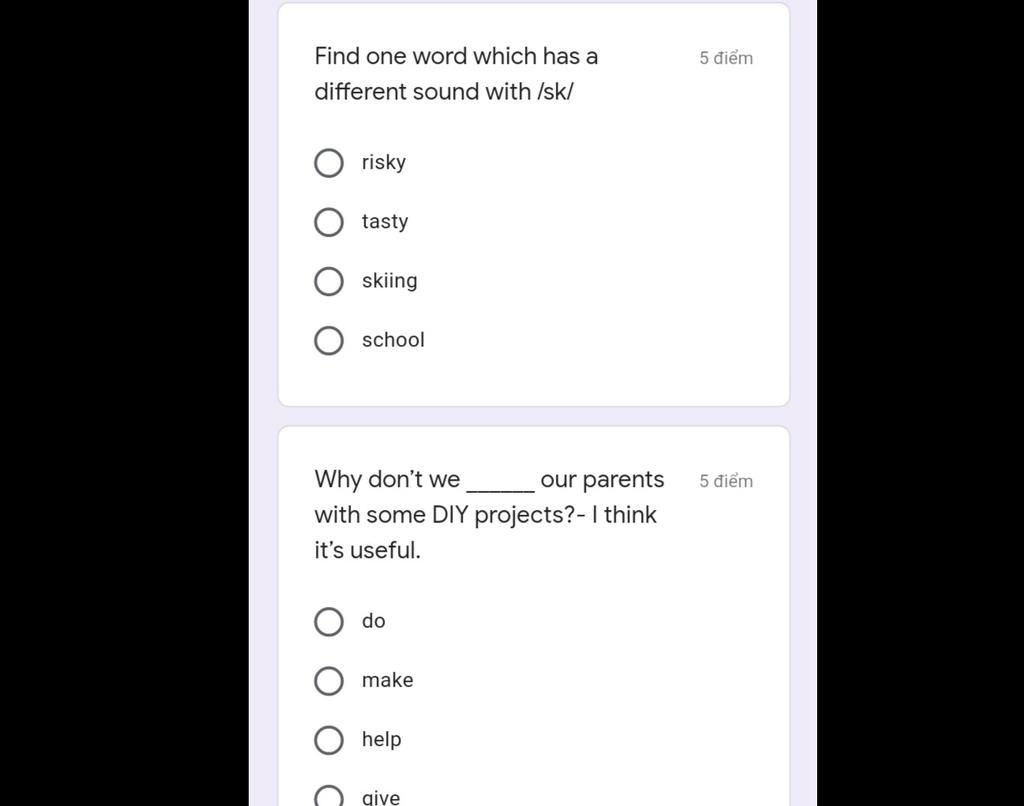1024x806 pixels.
Task: Click the 'tasty' answer label text
Action: click(x=385, y=221)
